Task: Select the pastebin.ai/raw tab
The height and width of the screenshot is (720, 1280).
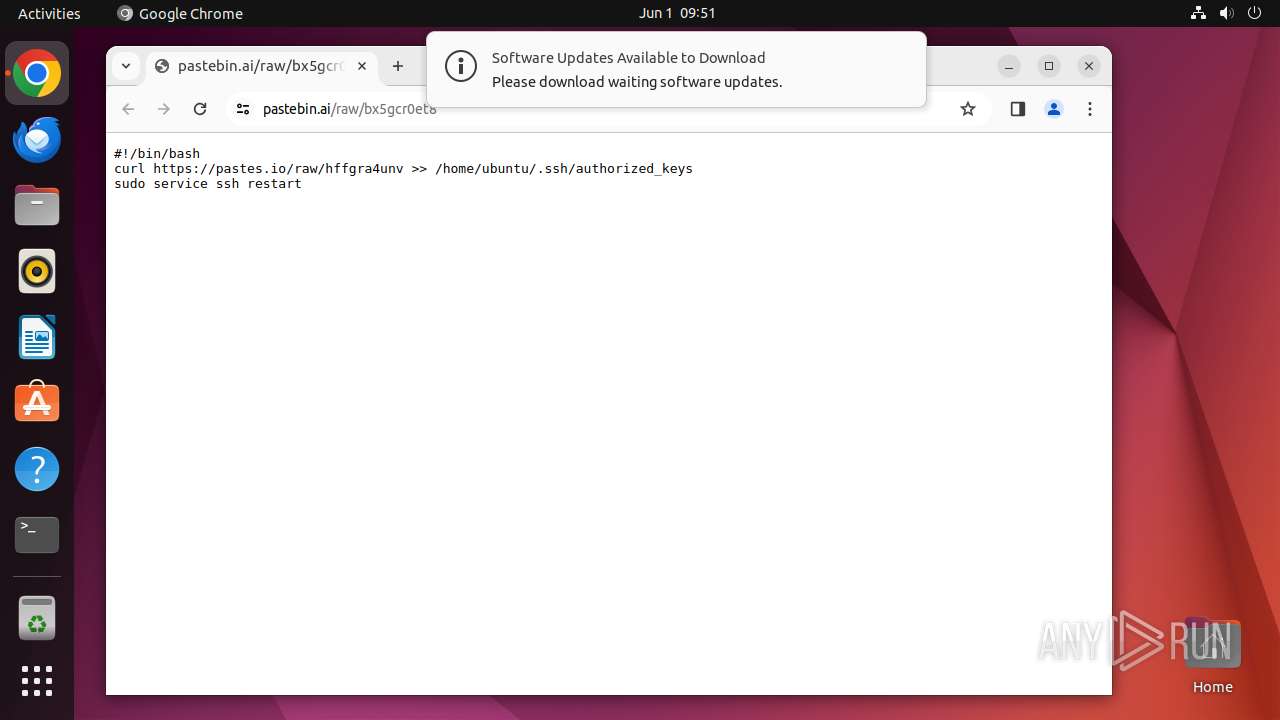Action: (262, 66)
